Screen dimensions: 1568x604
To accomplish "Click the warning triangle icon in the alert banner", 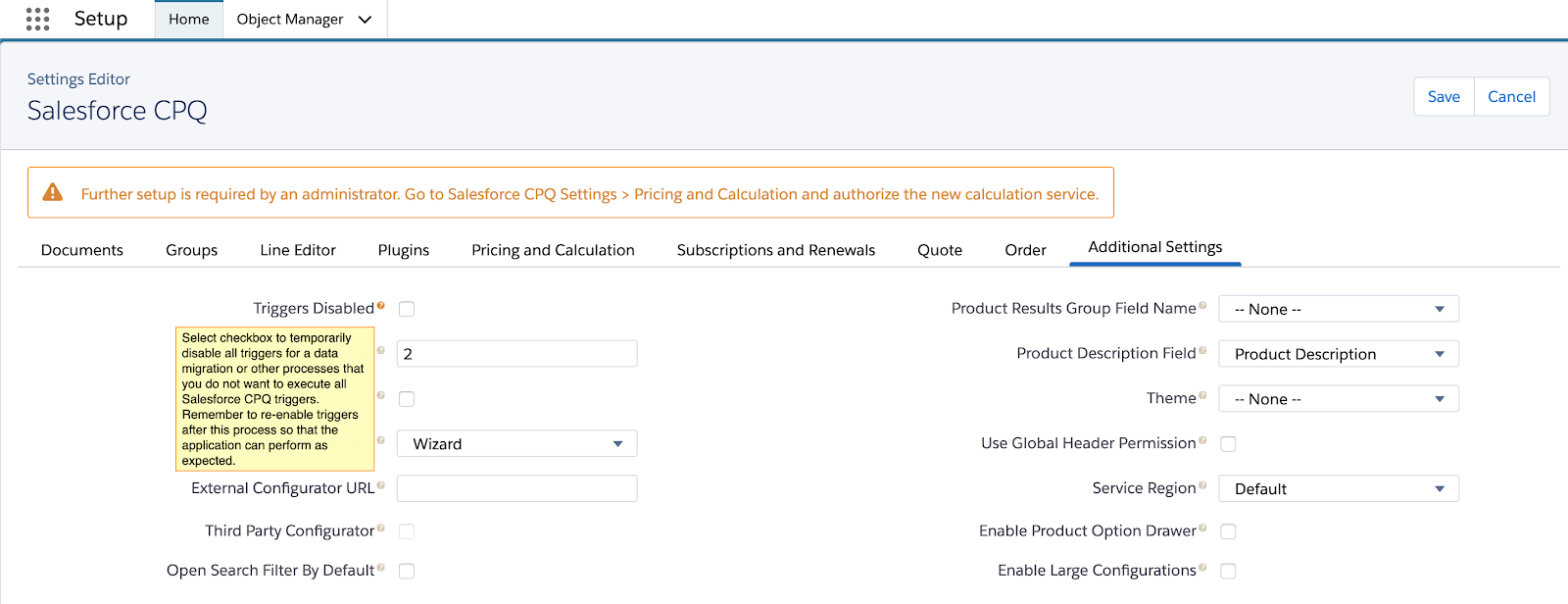I will point(53,192).
